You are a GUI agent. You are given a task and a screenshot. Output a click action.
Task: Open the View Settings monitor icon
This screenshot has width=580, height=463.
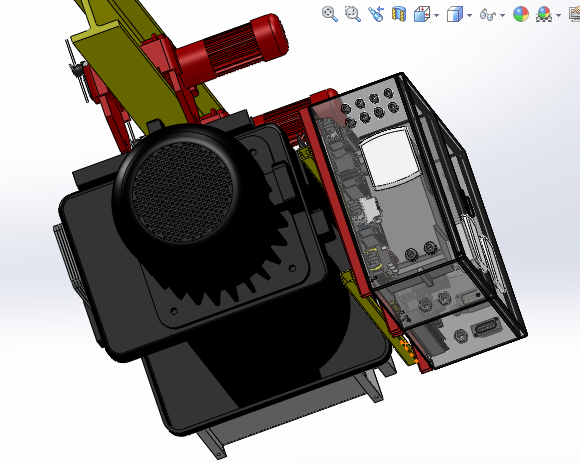click(574, 14)
